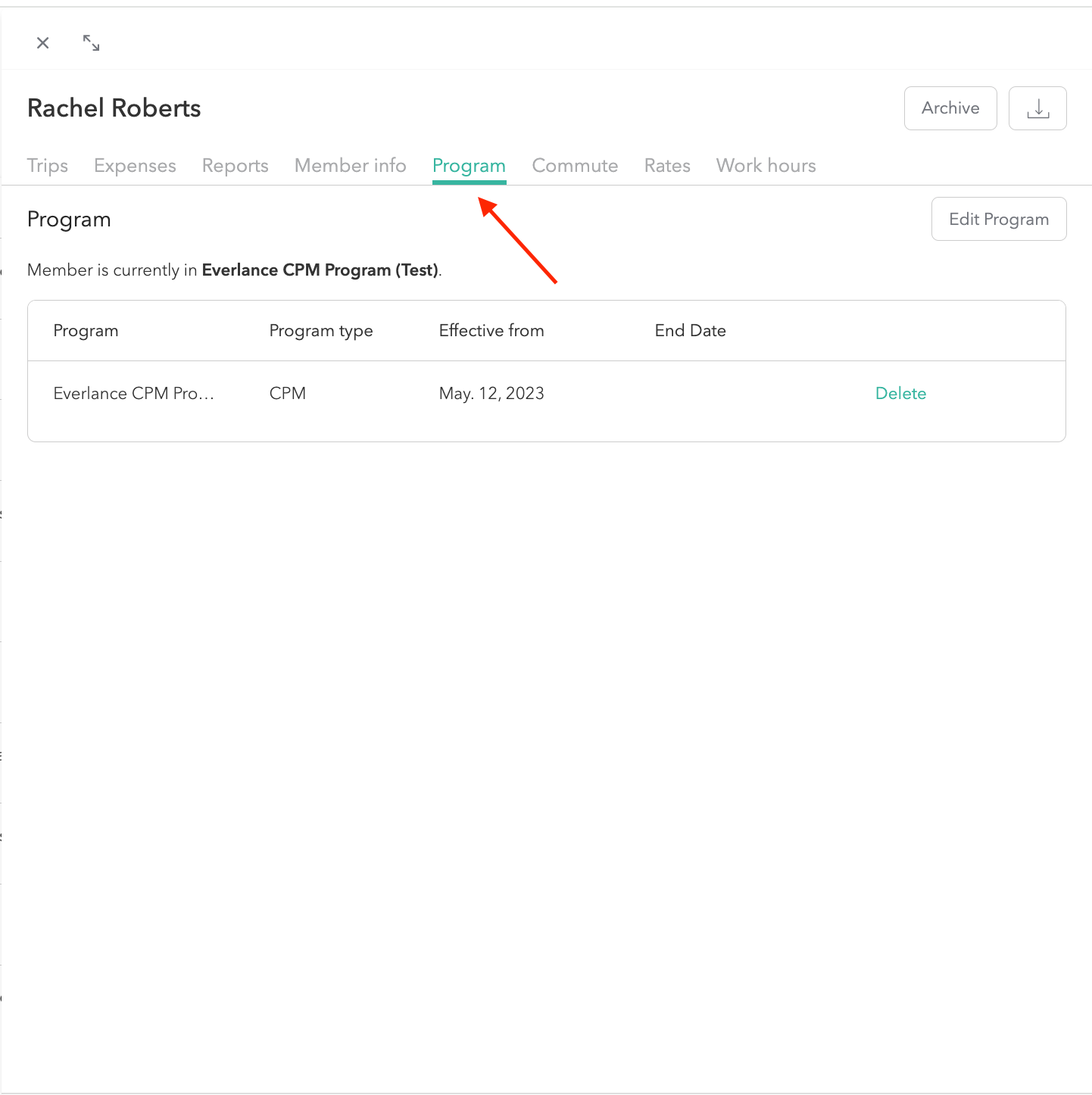Open the Edit Program button

point(998,219)
